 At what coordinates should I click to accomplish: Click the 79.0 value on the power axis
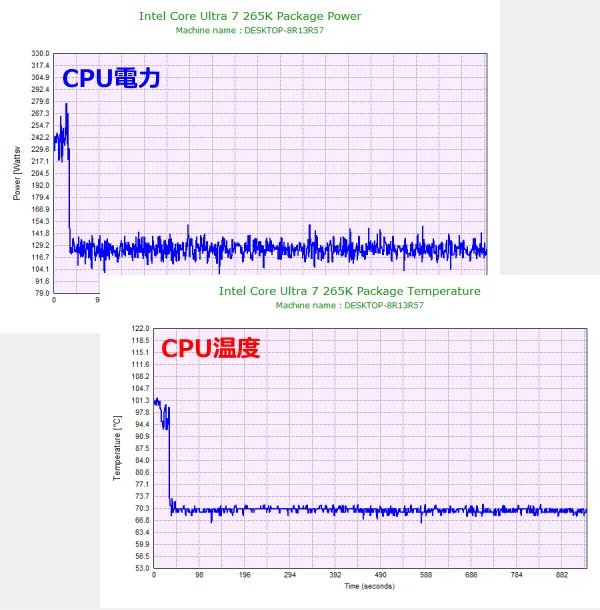[42, 293]
